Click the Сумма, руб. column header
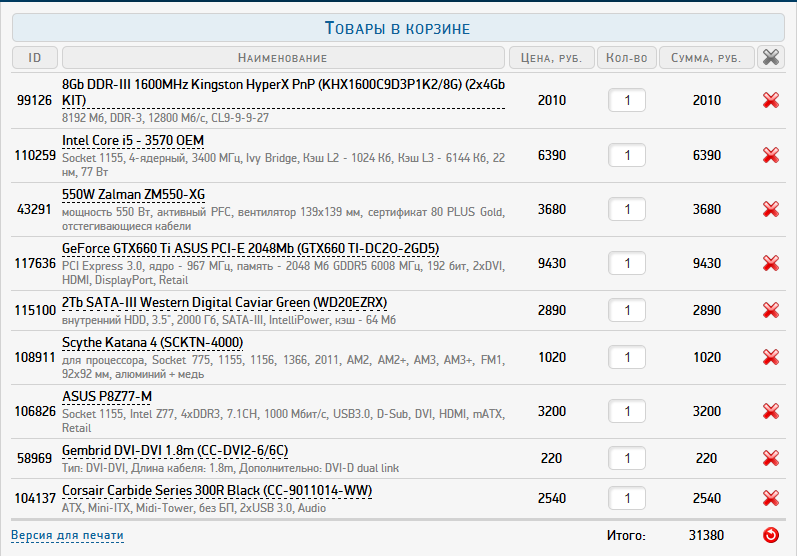The image size is (799, 556). pos(707,58)
